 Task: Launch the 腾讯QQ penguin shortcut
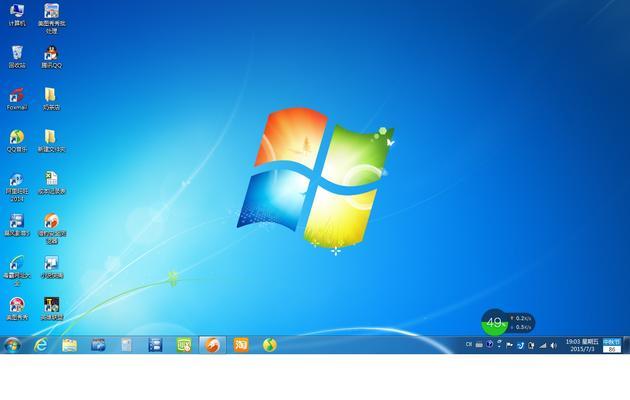(x=51, y=56)
